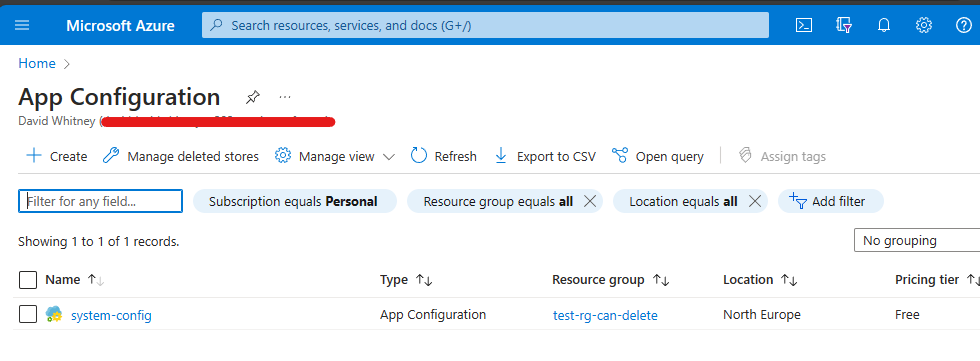Click Manage deleted stores

point(181,156)
